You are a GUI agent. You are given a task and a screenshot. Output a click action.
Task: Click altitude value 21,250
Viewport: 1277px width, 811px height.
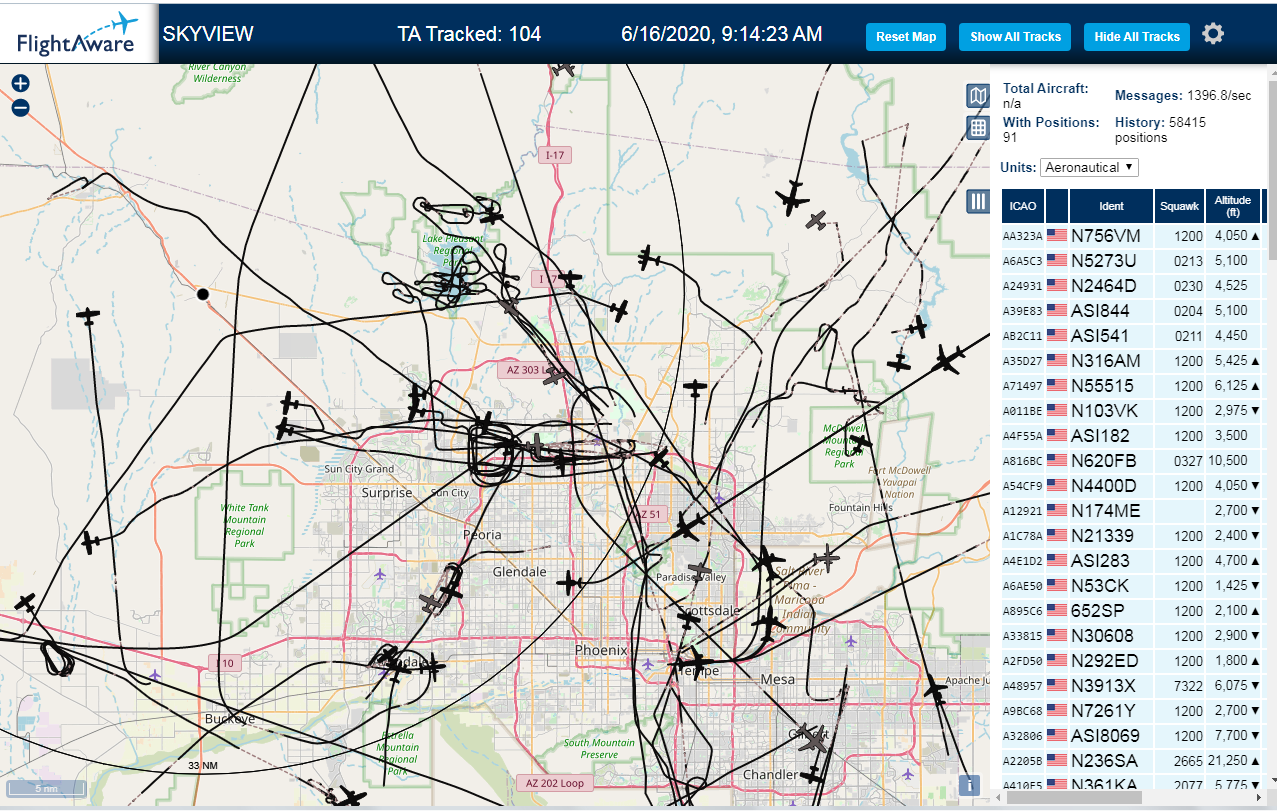[x=1229, y=761]
